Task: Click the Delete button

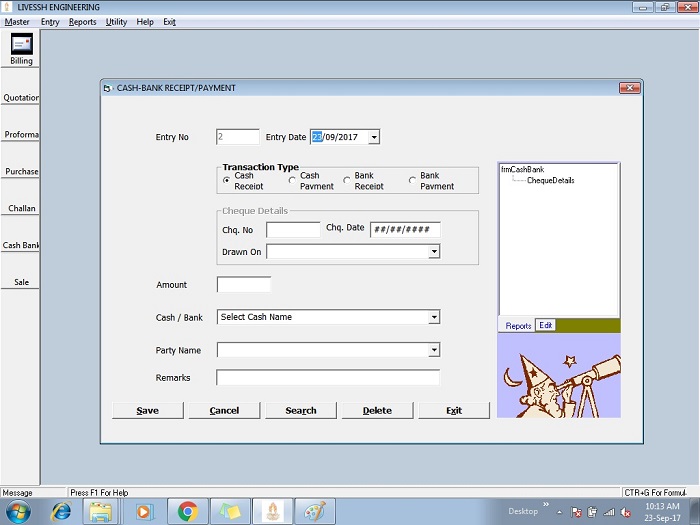Action: pos(377,410)
